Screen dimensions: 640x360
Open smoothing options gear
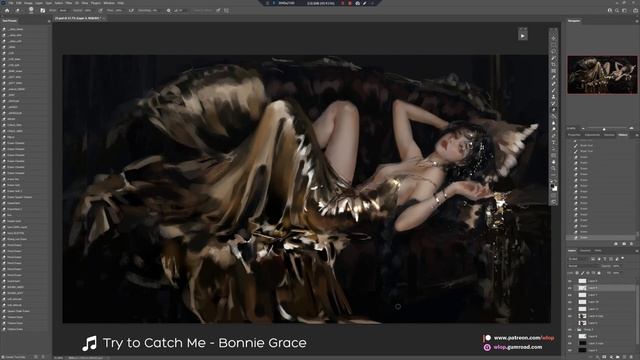coord(168,11)
